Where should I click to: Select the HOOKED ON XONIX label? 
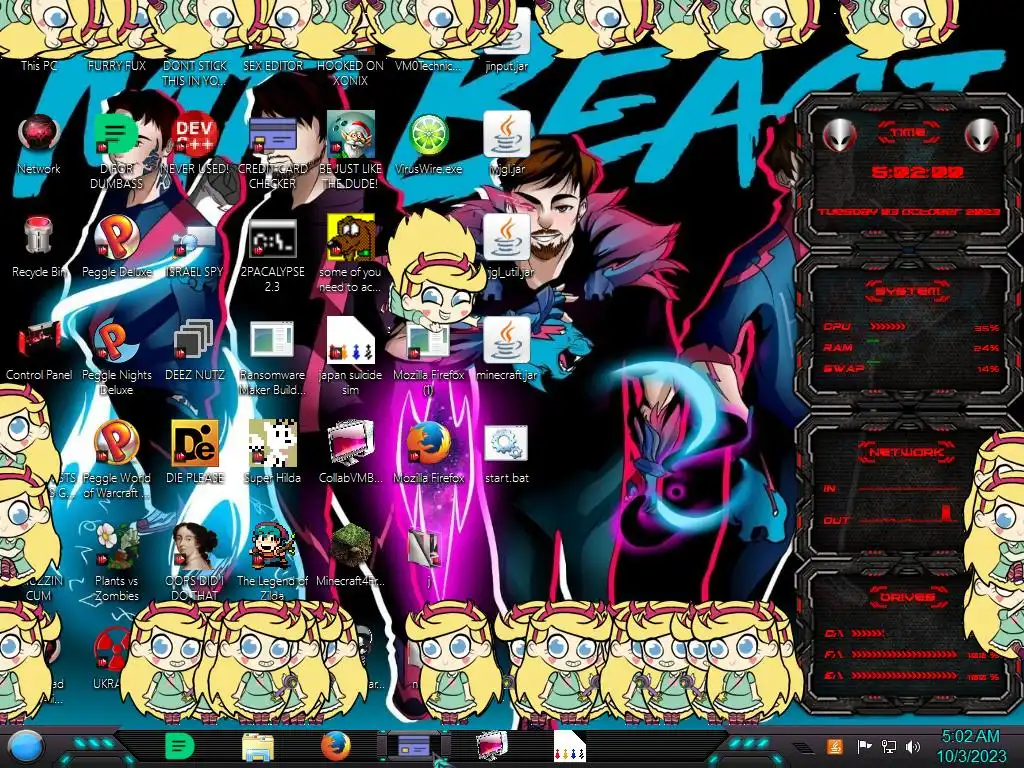coord(351,73)
